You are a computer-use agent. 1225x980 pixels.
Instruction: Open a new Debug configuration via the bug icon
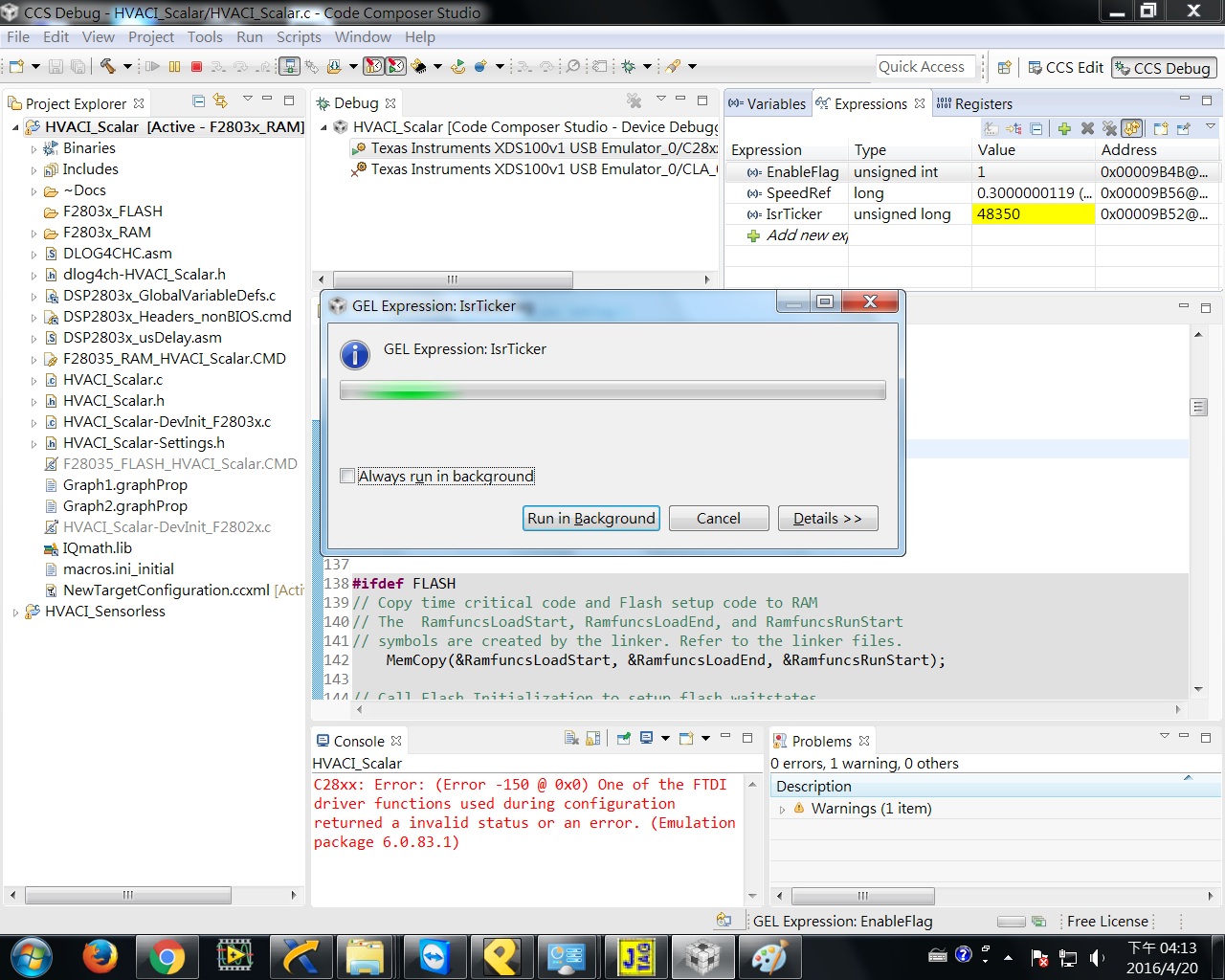(626, 67)
